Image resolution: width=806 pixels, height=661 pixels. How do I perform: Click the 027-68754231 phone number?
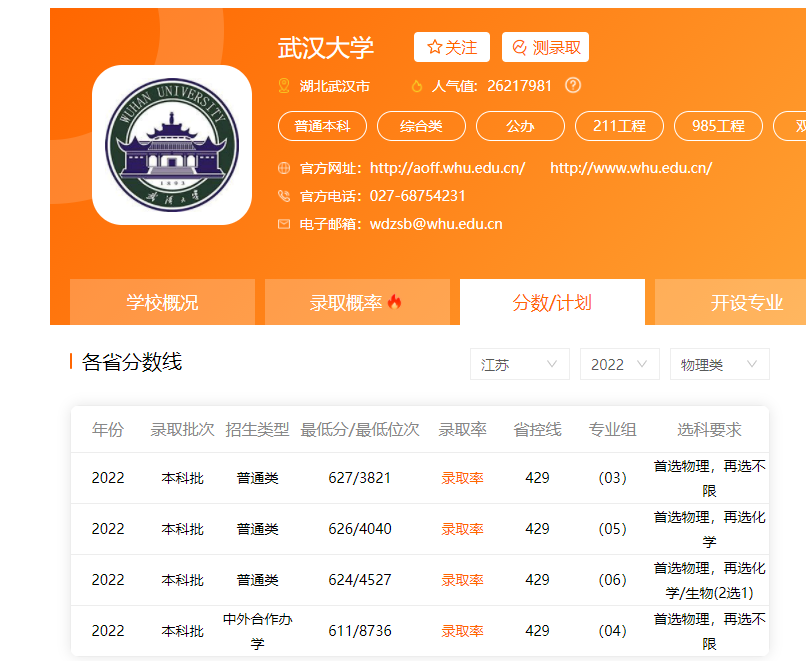click(417, 196)
